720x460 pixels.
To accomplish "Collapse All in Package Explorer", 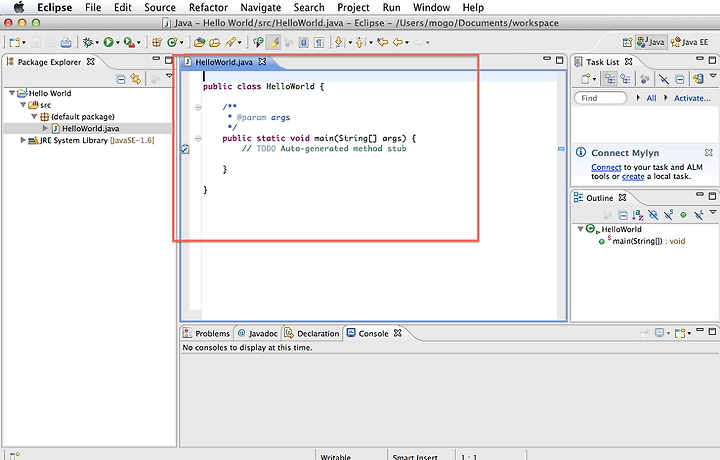I will coord(121,79).
